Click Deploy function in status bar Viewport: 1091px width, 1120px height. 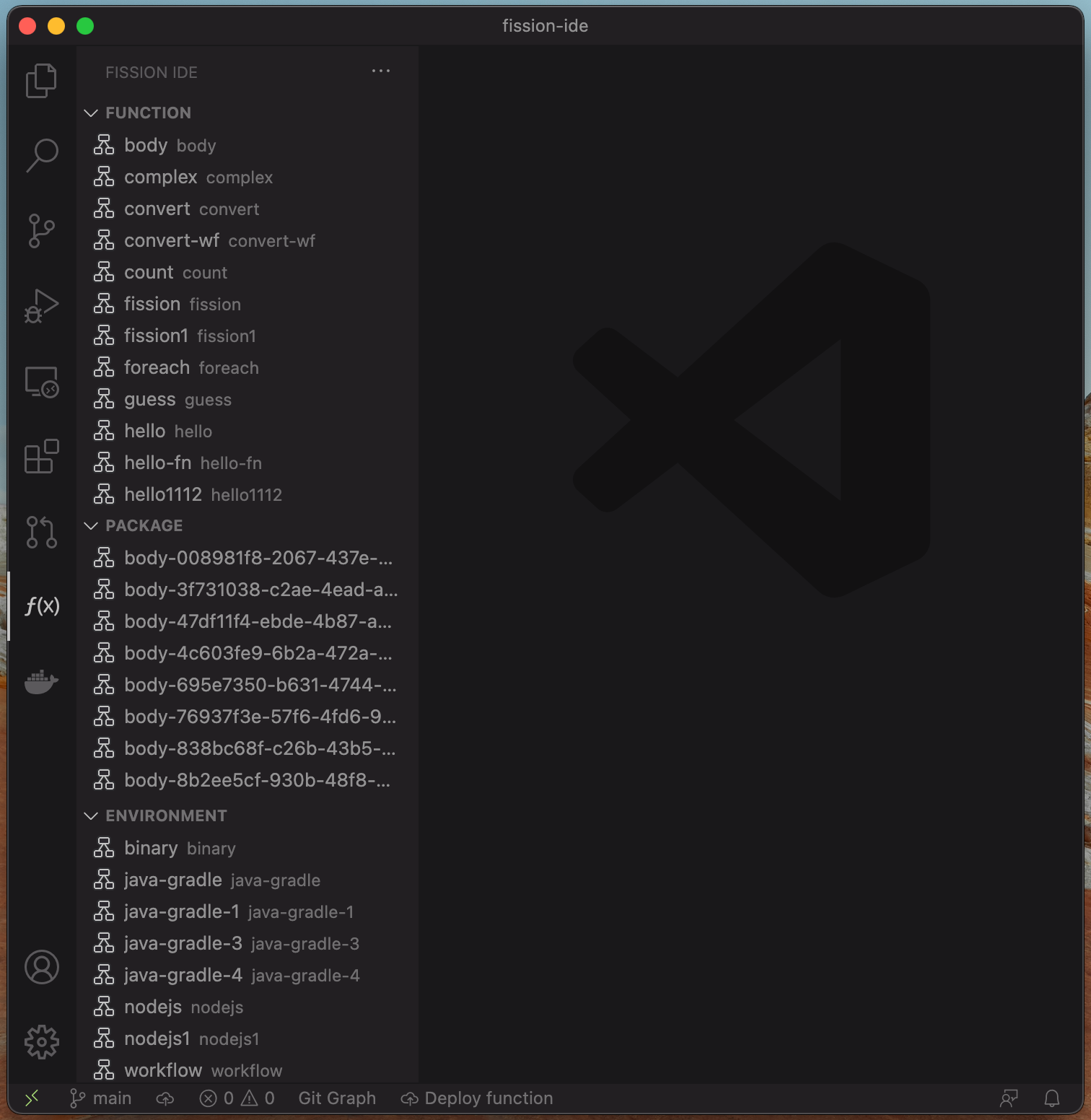tap(478, 1098)
